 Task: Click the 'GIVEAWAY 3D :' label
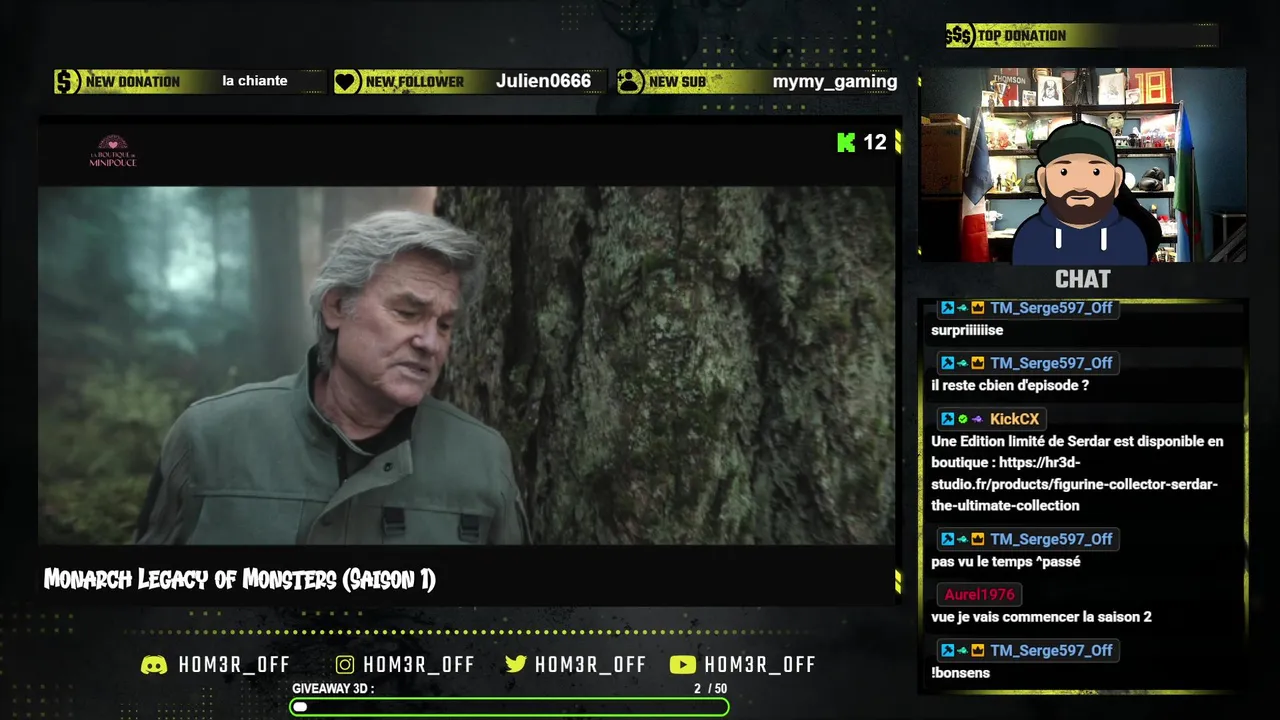point(333,689)
